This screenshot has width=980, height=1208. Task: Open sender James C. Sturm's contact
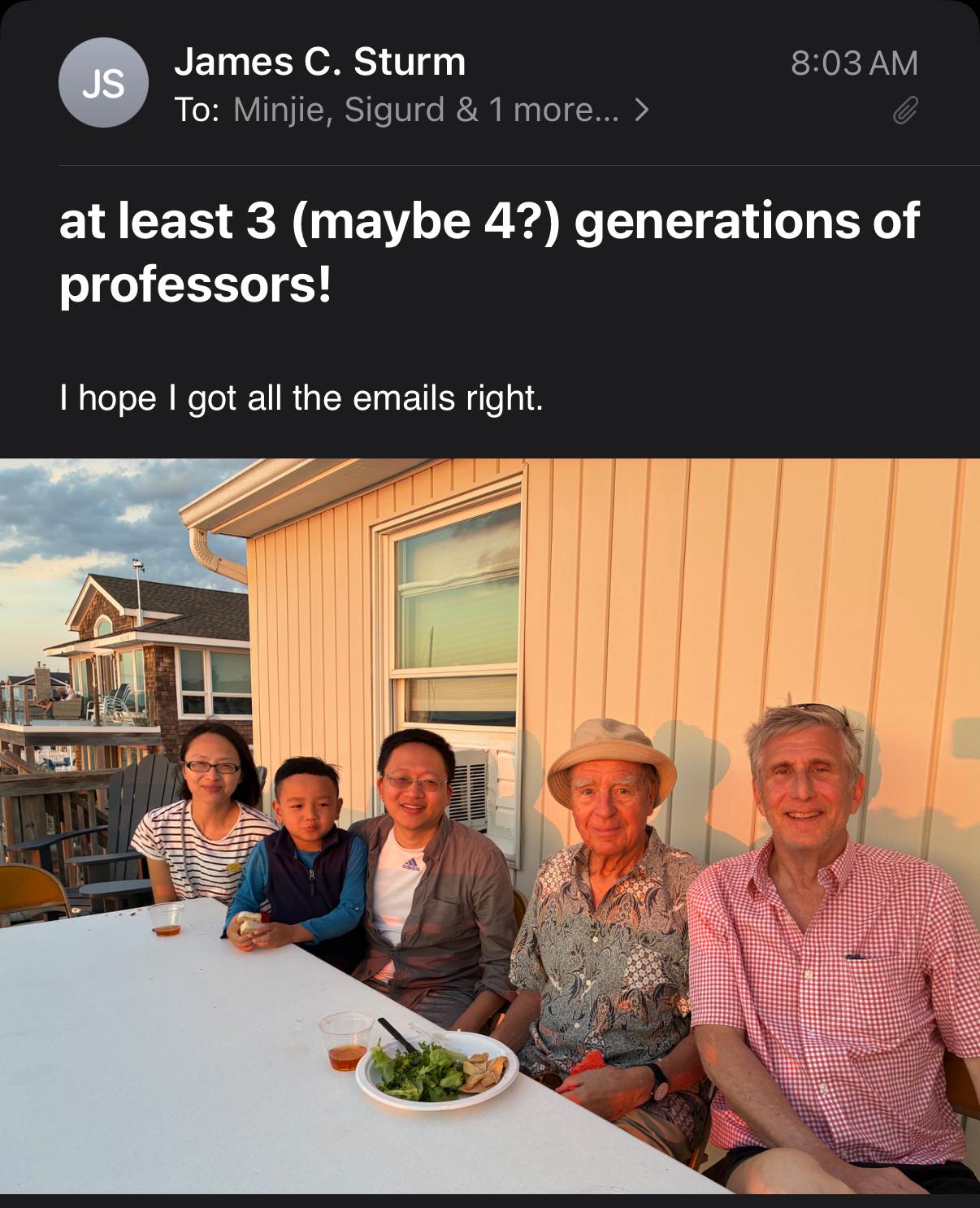320,62
